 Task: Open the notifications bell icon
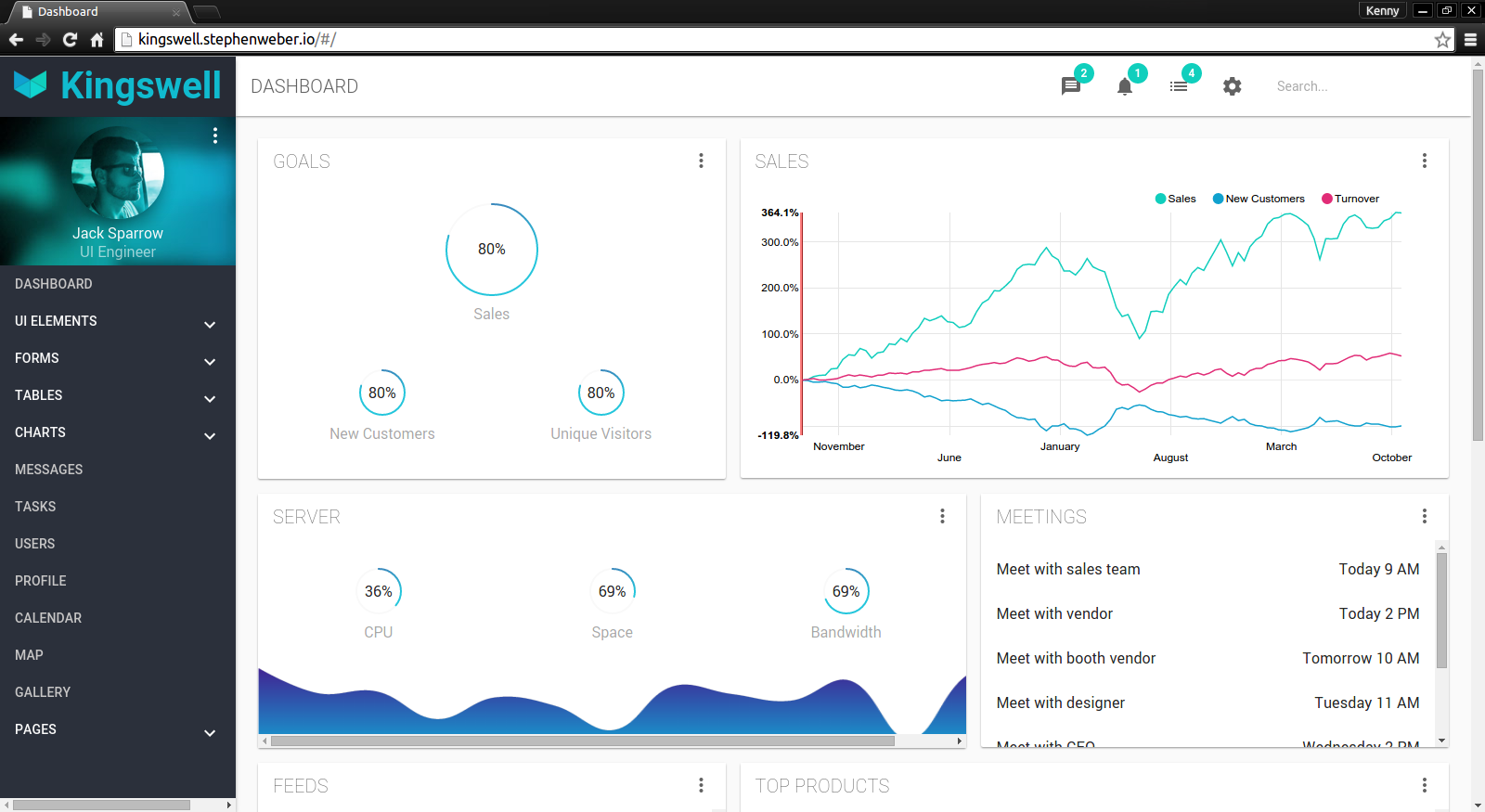1125,86
